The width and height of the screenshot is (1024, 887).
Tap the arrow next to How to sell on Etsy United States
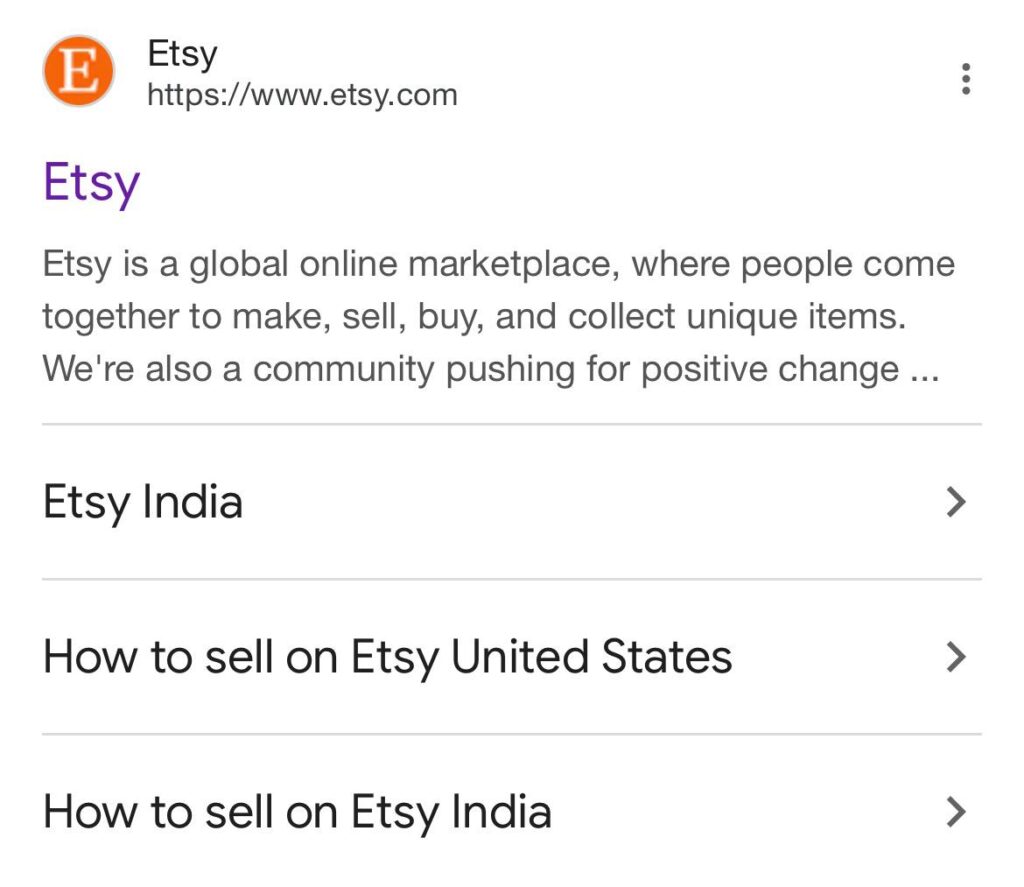tap(956, 657)
